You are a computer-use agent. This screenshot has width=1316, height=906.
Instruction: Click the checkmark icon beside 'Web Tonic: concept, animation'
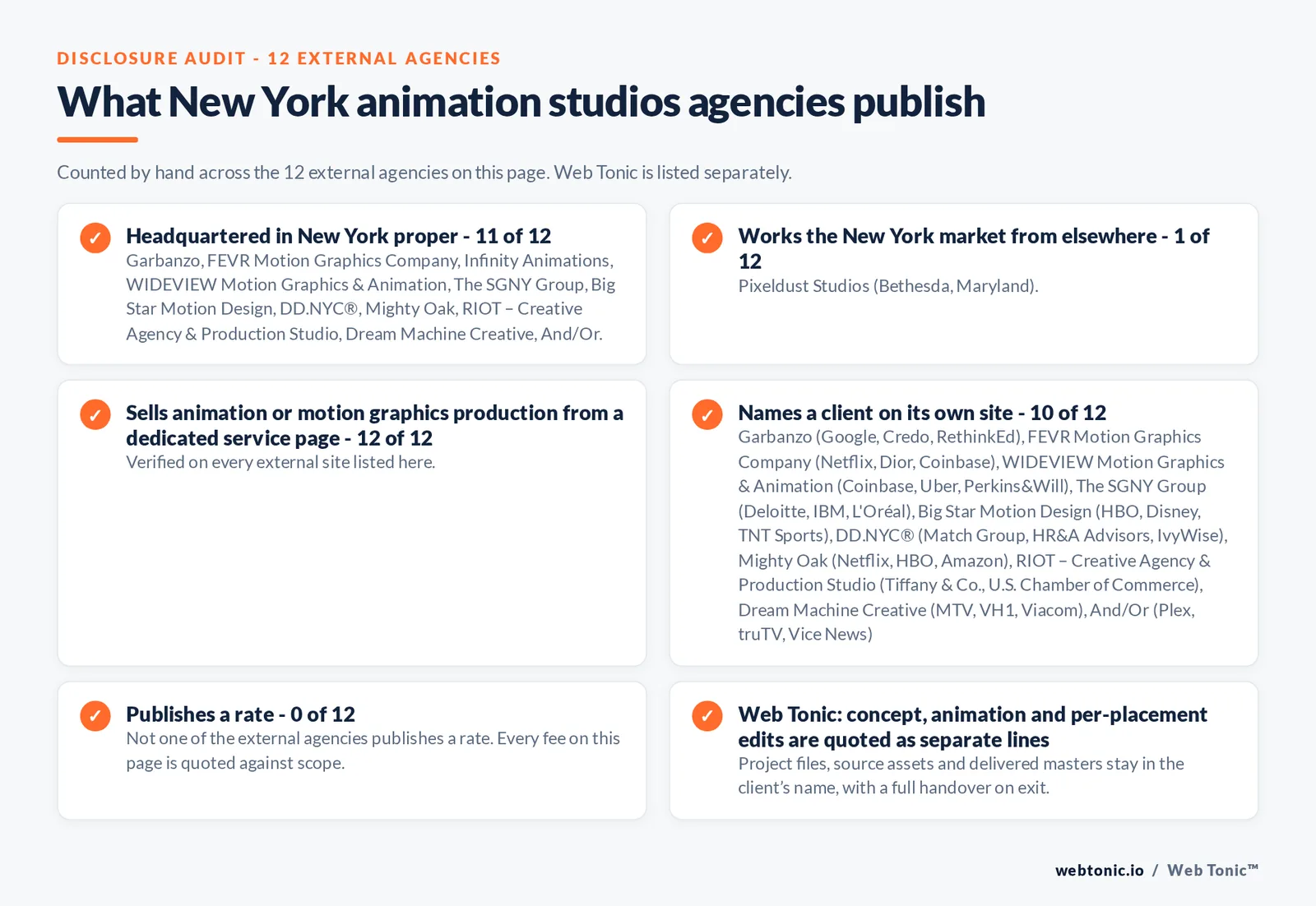pyautogui.click(x=707, y=716)
